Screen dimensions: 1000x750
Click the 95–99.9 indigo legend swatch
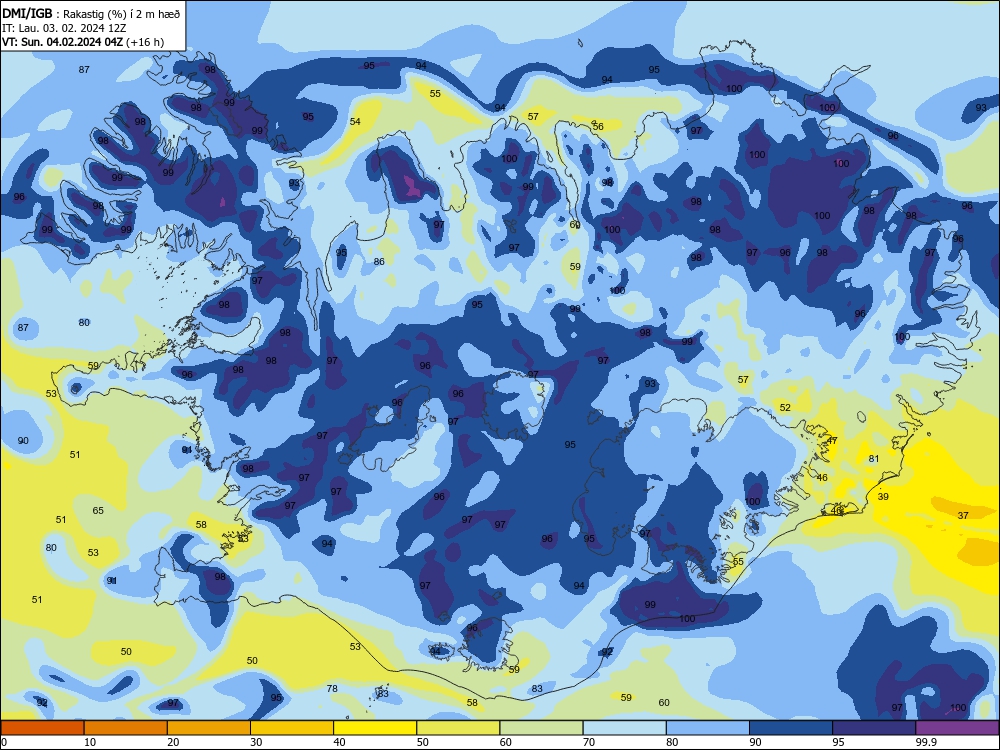click(x=874, y=728)
